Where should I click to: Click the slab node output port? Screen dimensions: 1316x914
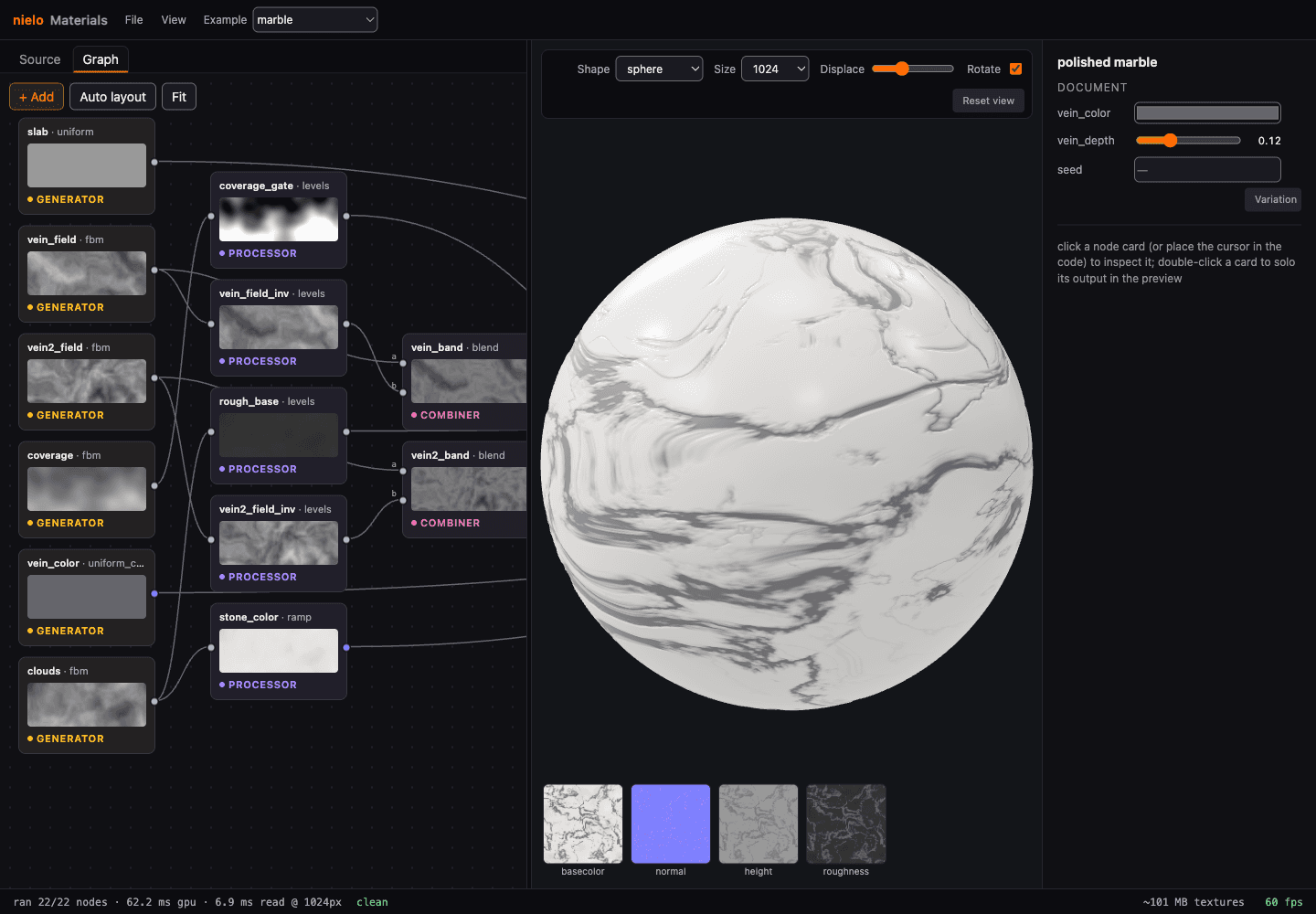(x=154, y=162)
